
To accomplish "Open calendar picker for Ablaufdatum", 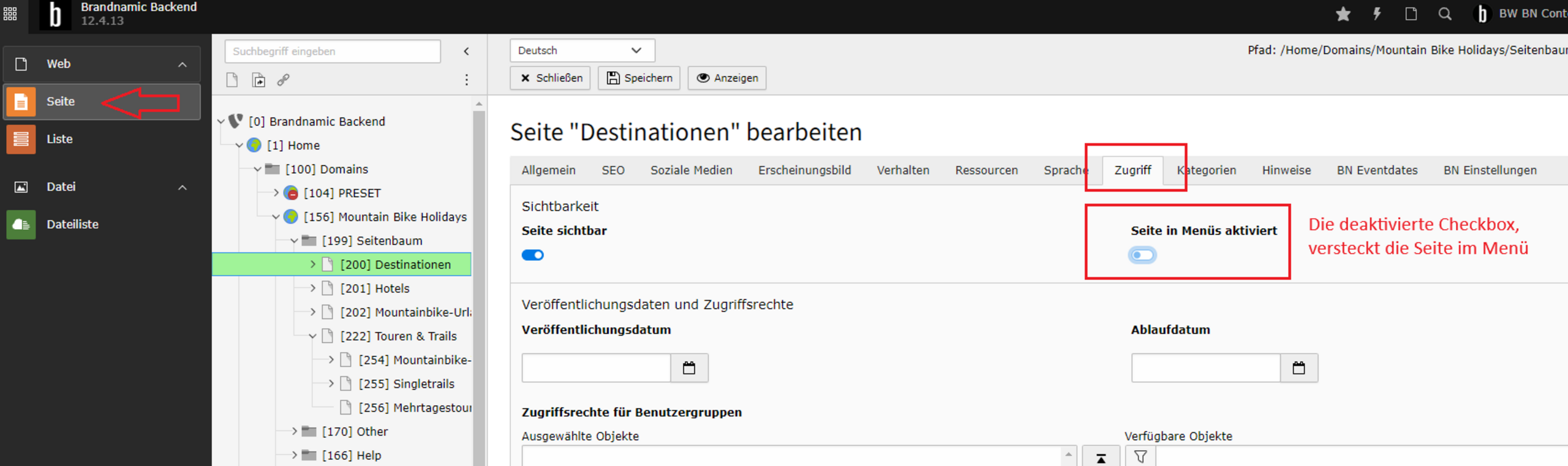I will (1298, 368).
